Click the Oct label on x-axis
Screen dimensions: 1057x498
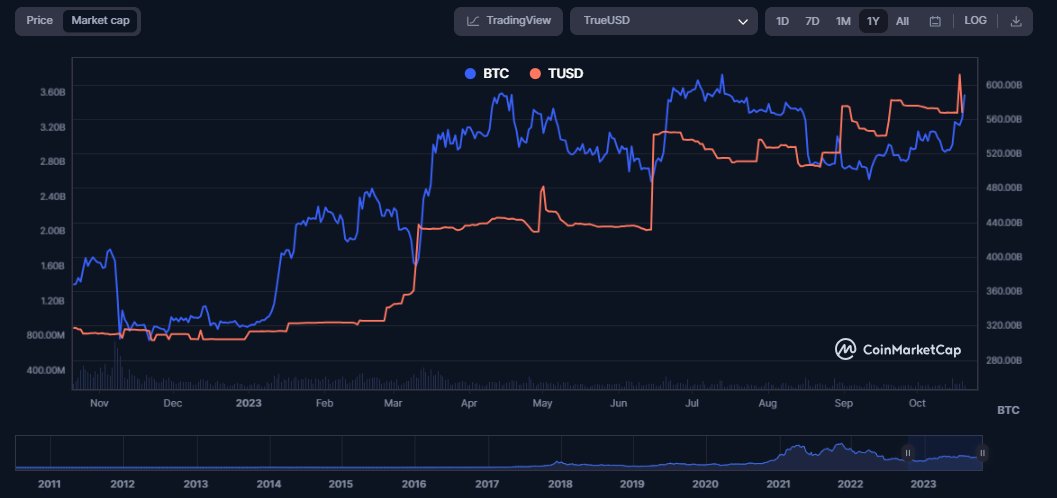click(917, 404)
